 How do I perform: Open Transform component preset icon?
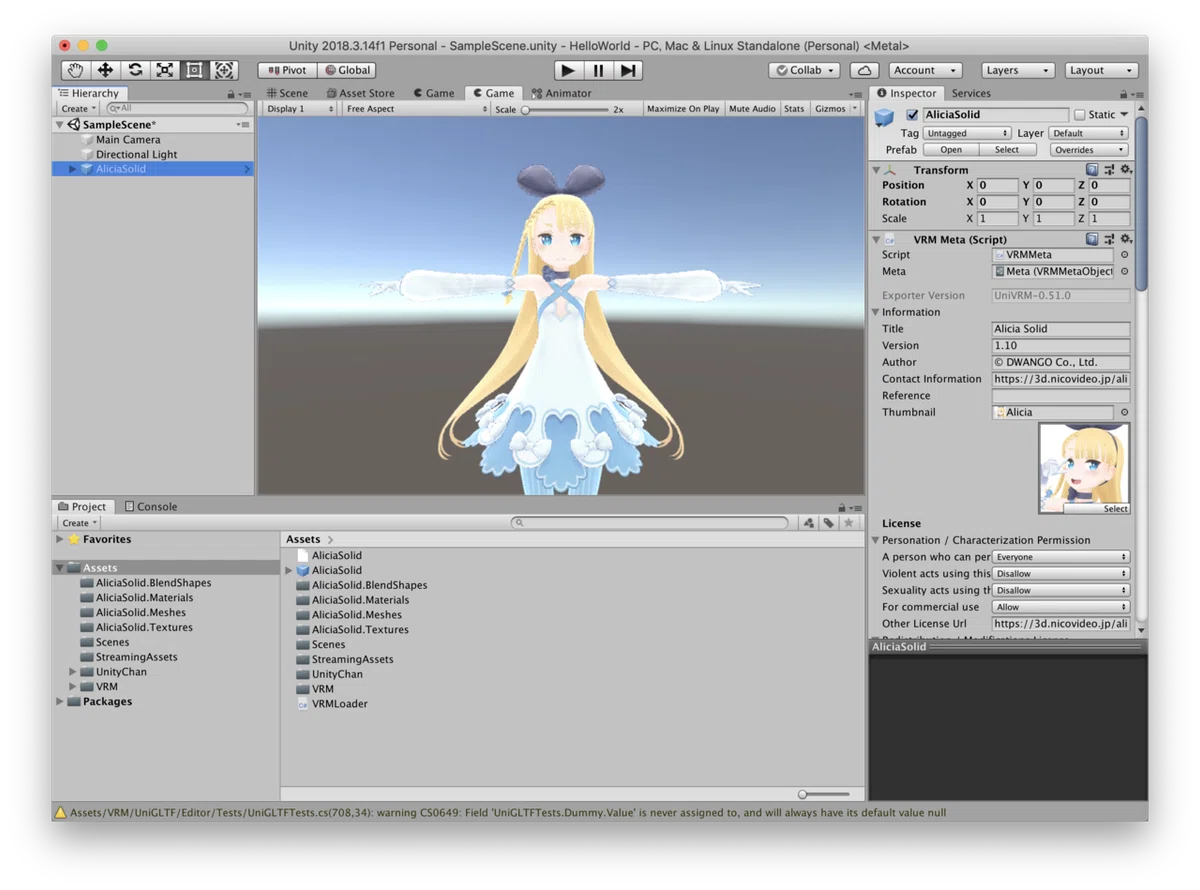point(1109,170)
